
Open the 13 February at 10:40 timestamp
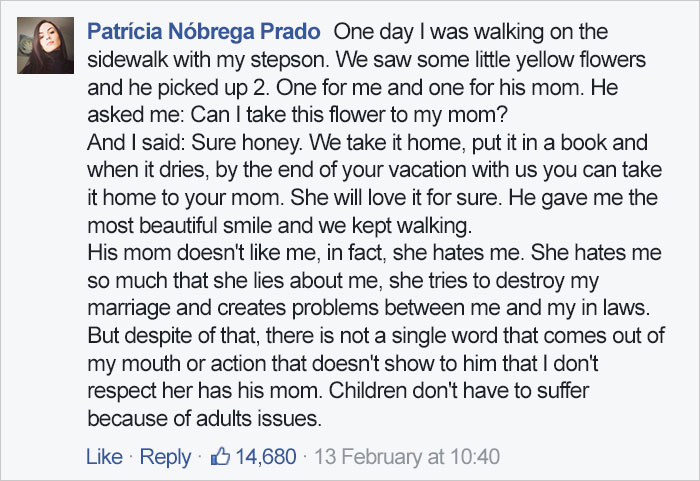click(x=406, y=457)
